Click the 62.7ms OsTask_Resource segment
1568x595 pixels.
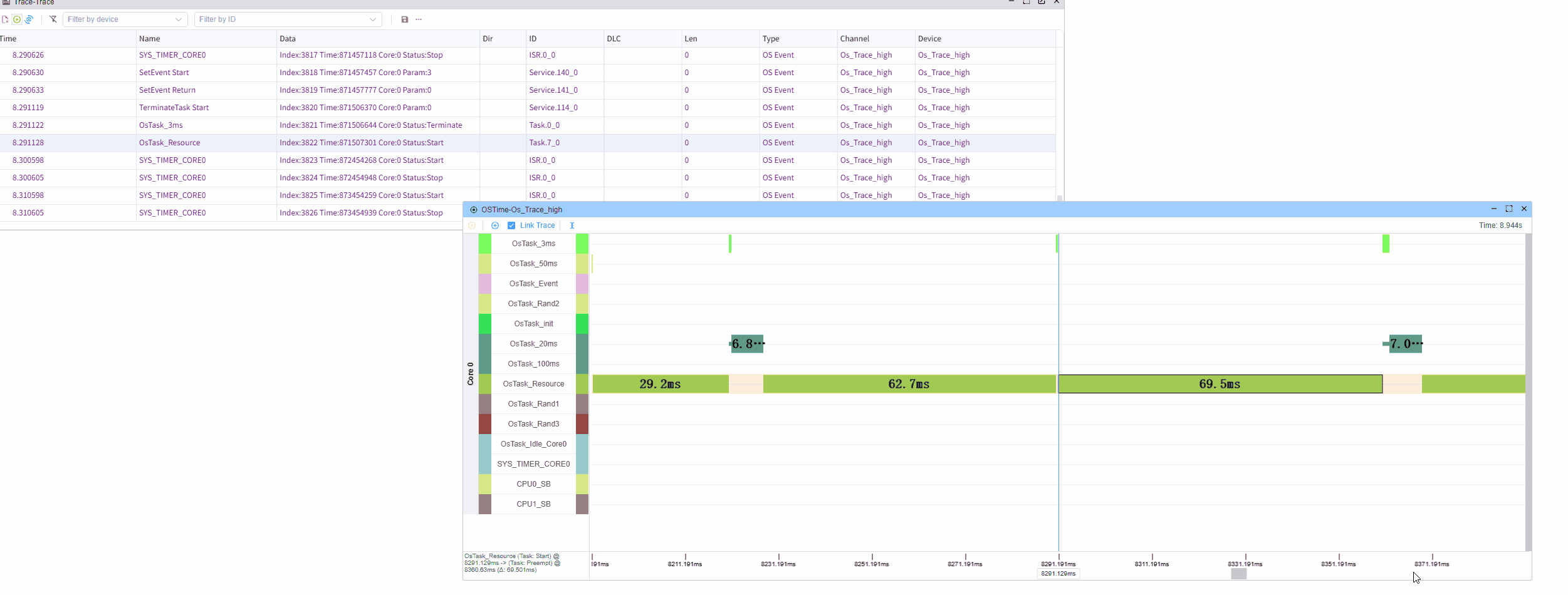pos(909,384)
